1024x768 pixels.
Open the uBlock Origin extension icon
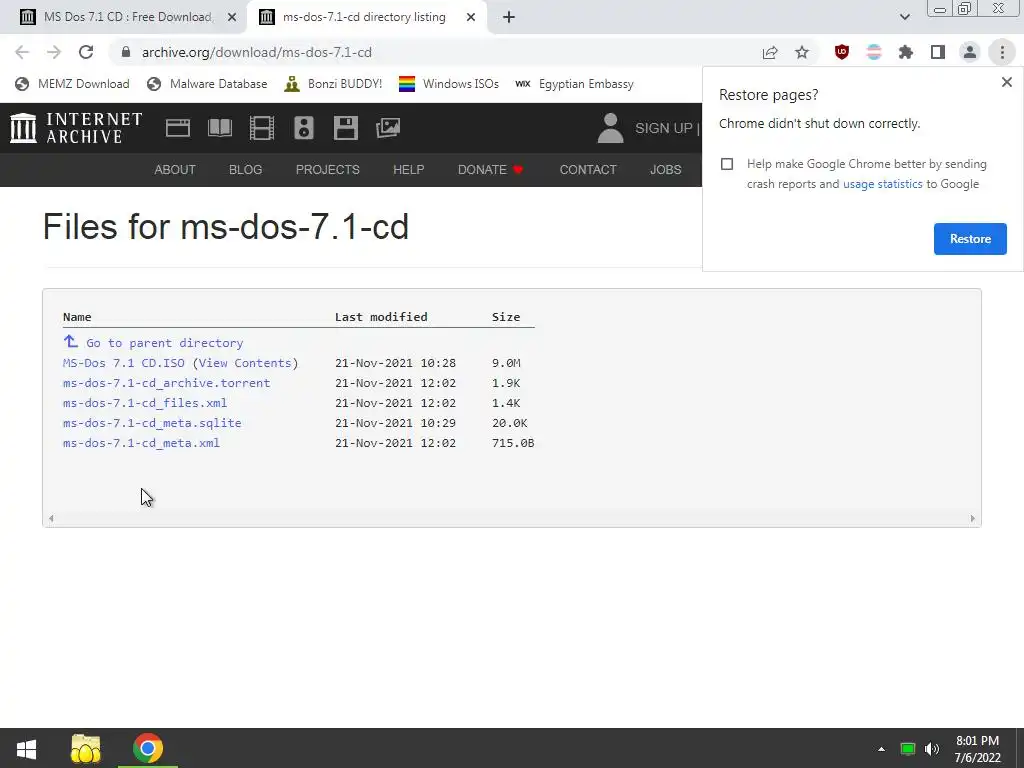coord(842,52)
